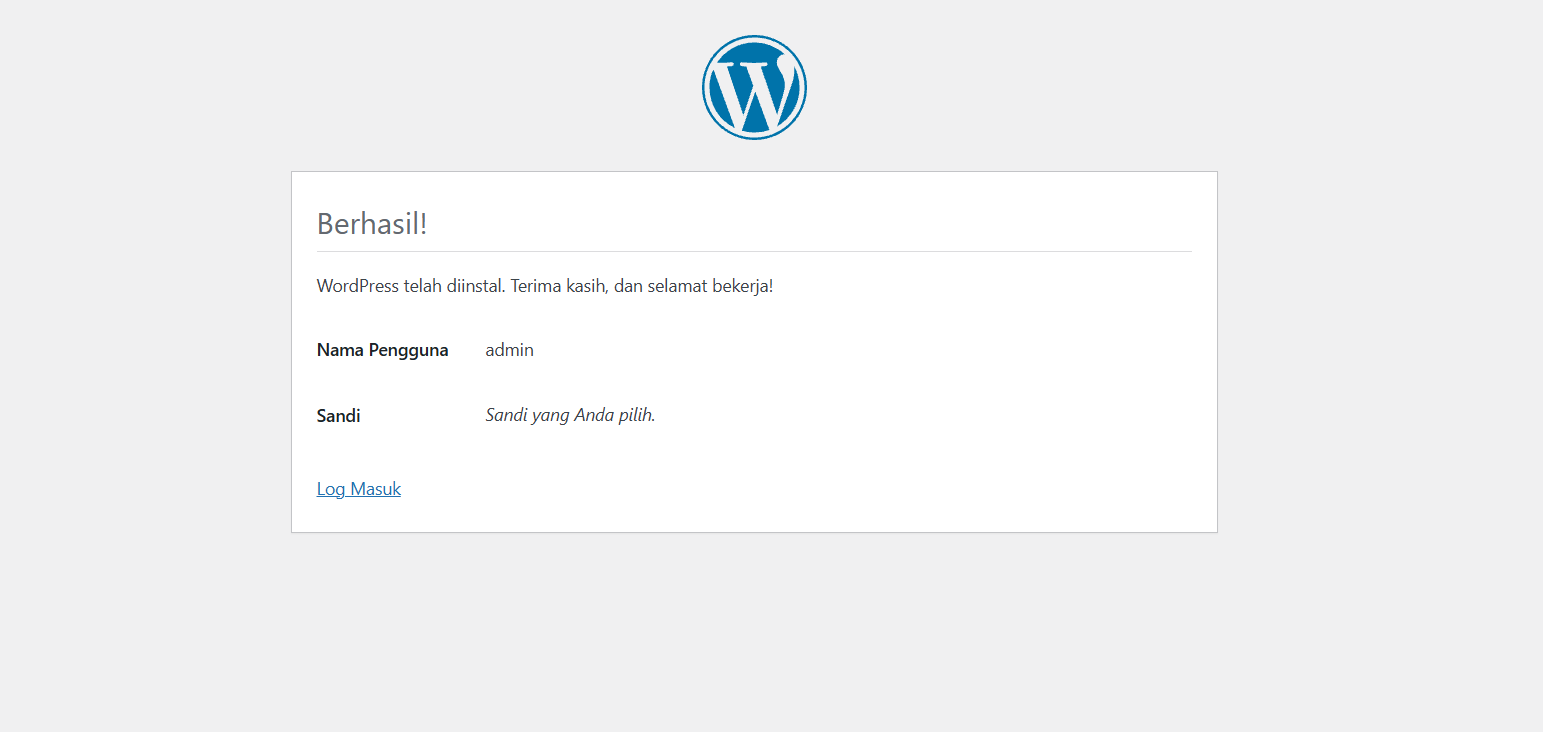Click the word Log in the login link

click(331, 489)
